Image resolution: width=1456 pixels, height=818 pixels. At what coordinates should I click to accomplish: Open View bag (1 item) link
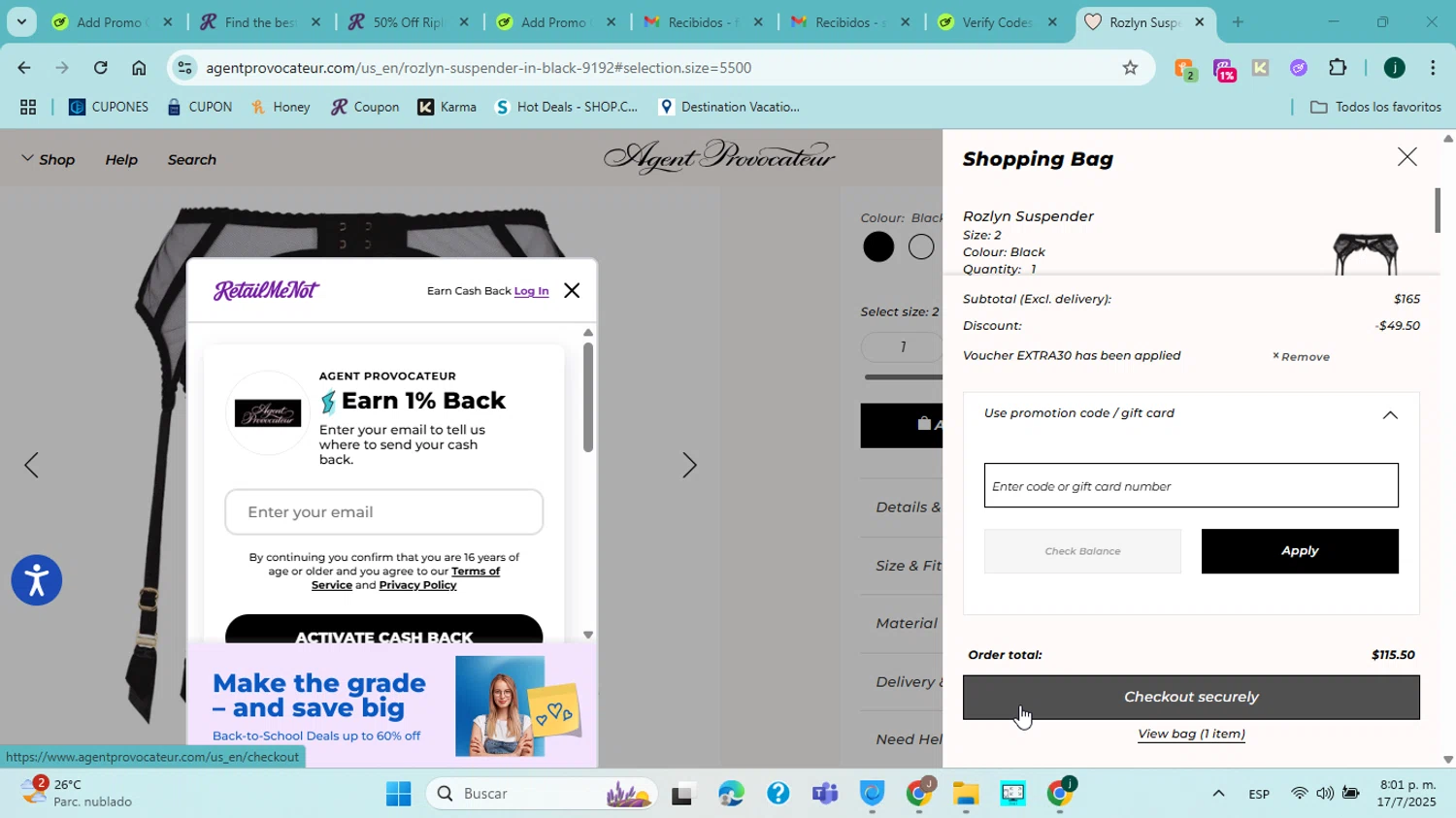[1191, 734]
